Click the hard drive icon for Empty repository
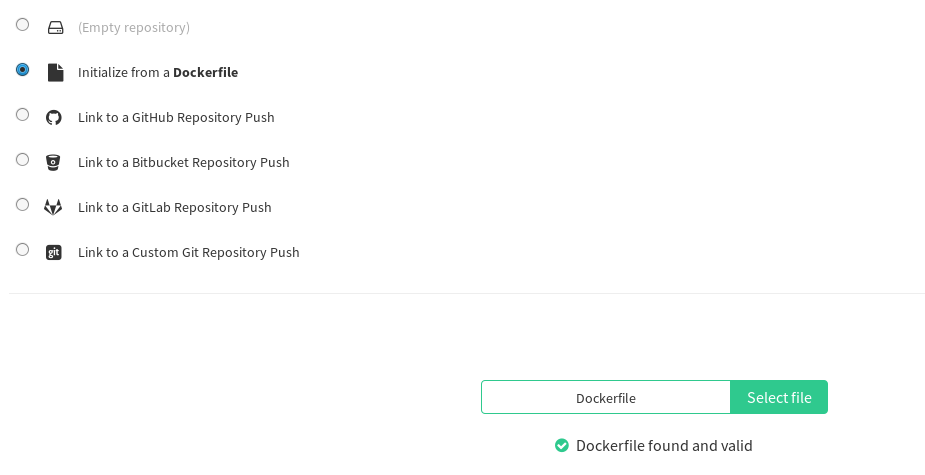 [x=55, y=27]
